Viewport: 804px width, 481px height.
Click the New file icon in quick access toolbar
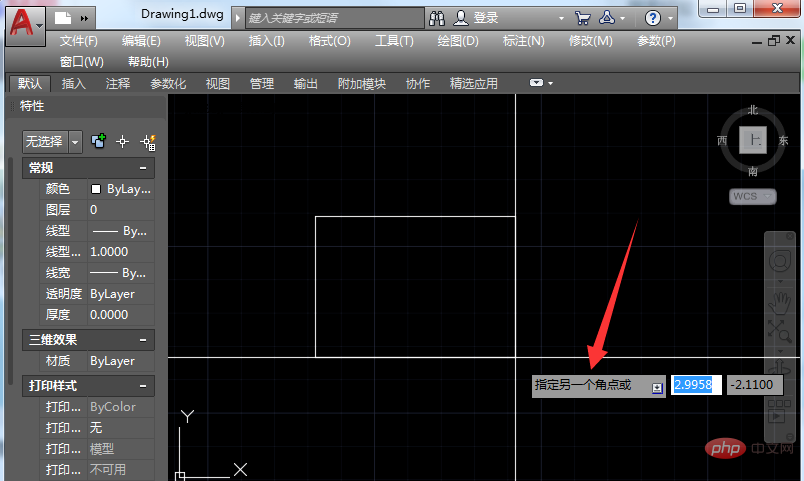pyautogui.click(x=63, y=18)
